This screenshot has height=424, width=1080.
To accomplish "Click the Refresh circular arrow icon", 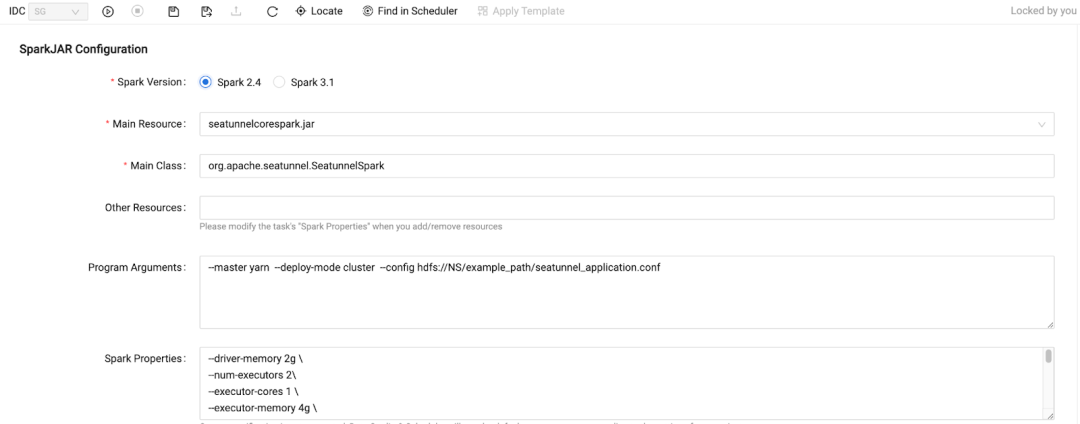I will [272, 11].
